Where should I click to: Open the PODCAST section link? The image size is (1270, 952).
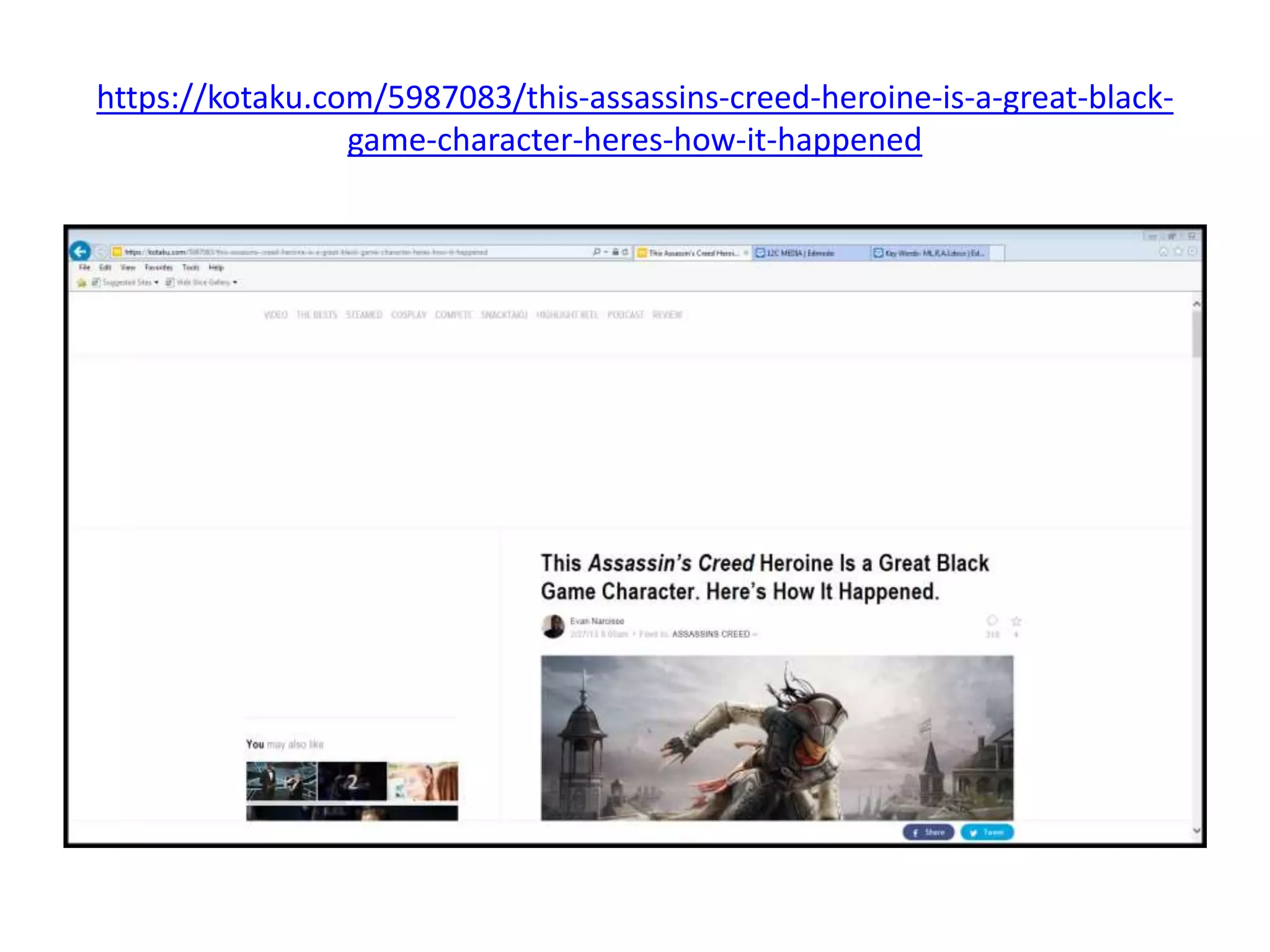tap(626, 315)
